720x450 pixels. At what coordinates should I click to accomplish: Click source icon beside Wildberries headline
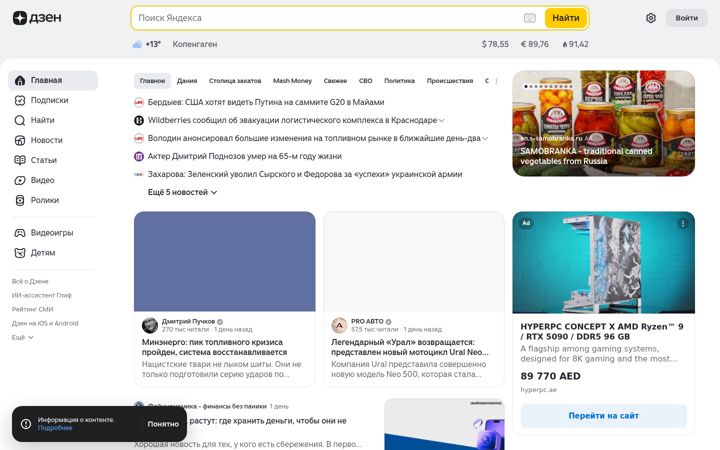[x=139, y=120]
